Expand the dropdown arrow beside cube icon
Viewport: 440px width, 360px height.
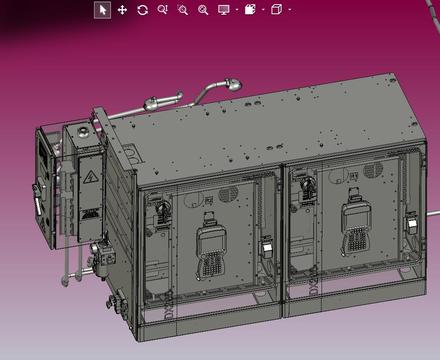click(x=289, y=10)
